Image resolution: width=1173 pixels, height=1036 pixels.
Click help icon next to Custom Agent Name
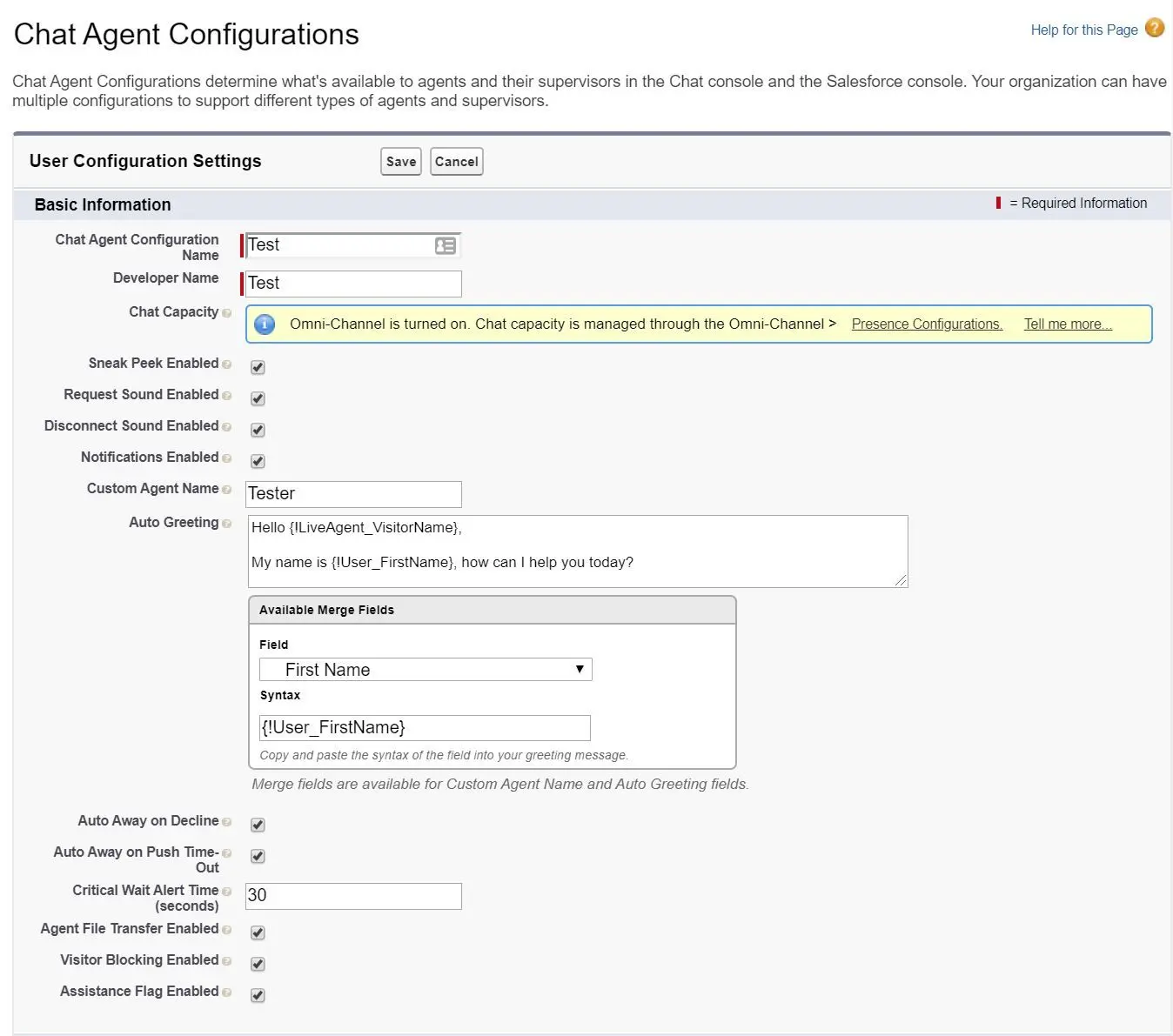click(227, 490)
